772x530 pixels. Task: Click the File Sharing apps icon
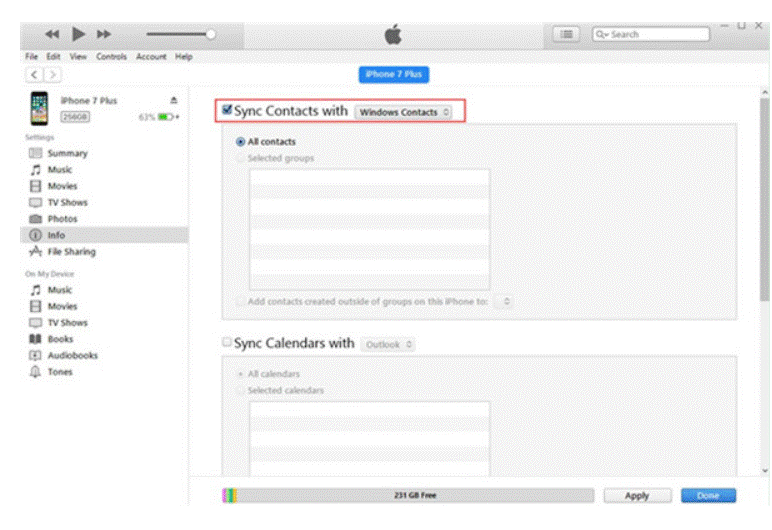35,251
